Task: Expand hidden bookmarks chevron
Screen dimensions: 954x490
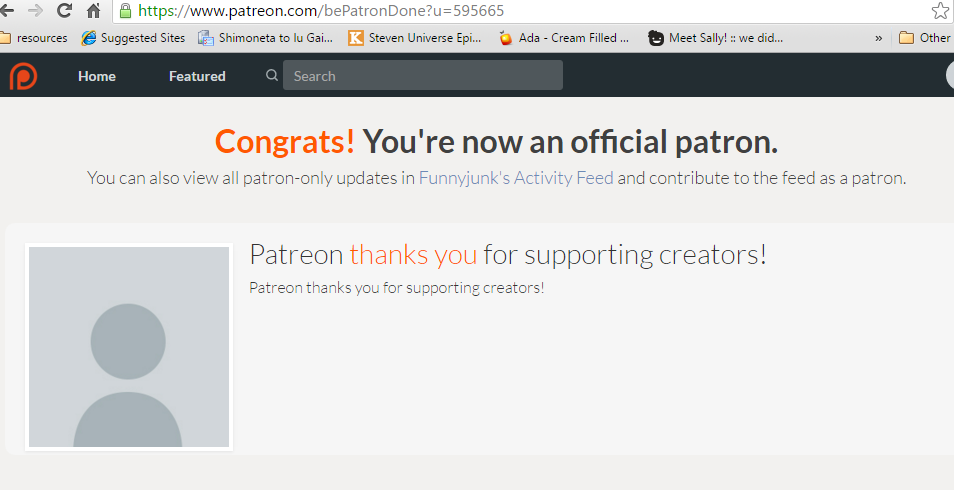Action: (879, 38)
